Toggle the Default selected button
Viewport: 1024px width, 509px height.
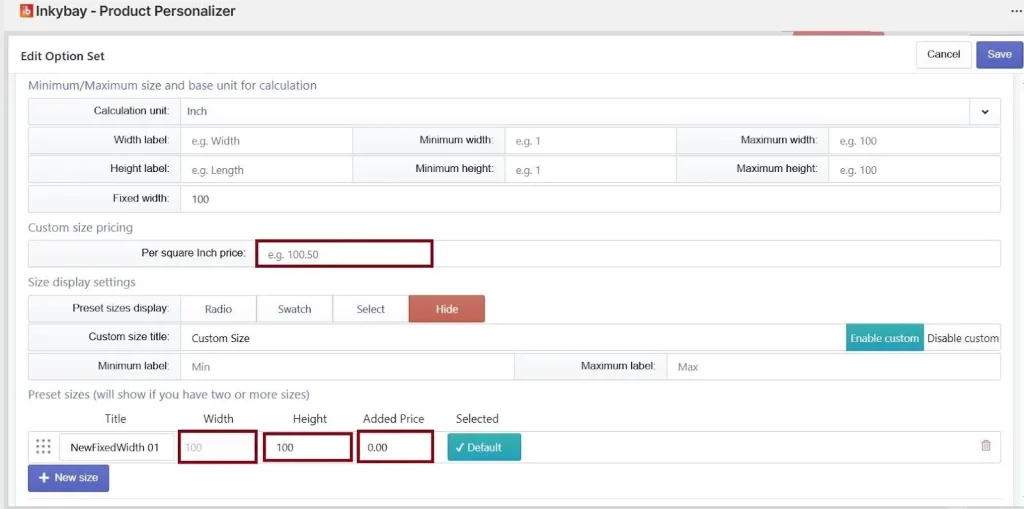coord(484,448)
